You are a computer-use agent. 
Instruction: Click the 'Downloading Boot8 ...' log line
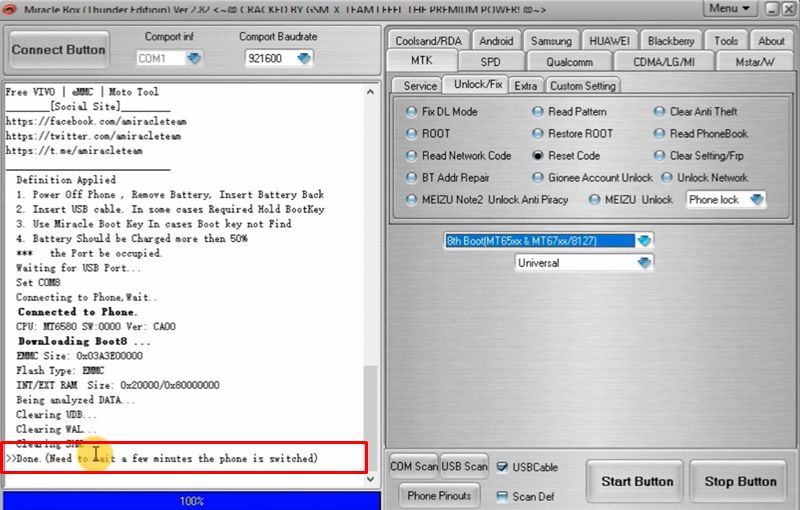click(x=84, y=341)
